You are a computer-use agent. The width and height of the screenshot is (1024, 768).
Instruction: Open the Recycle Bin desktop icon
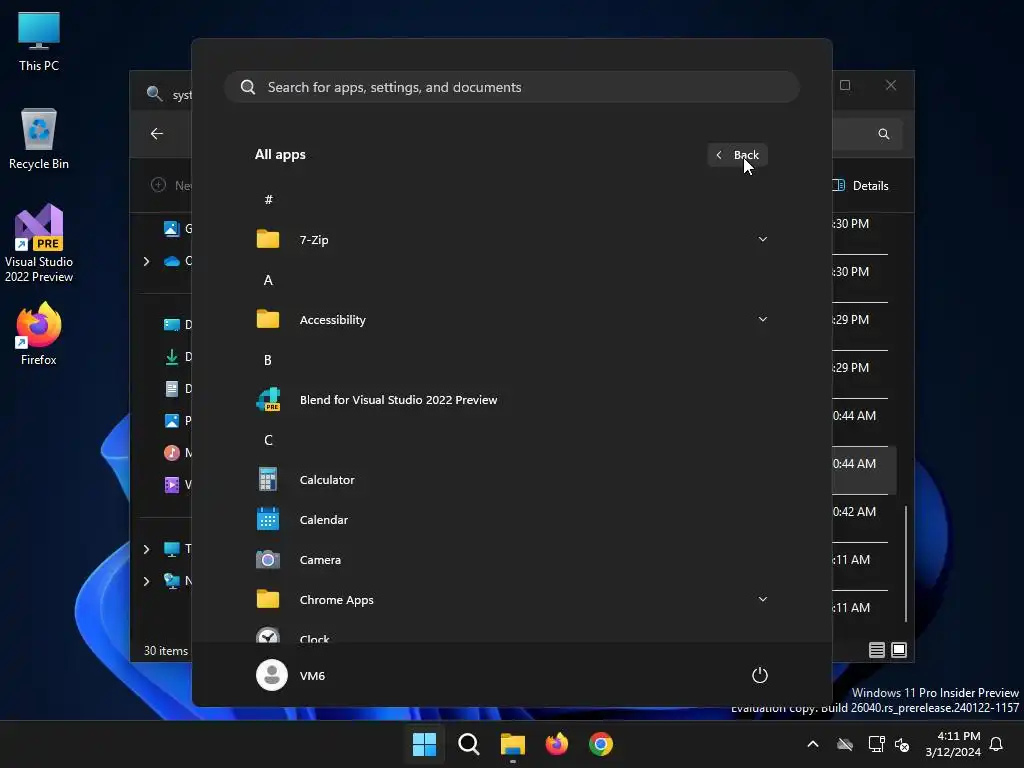39,139
